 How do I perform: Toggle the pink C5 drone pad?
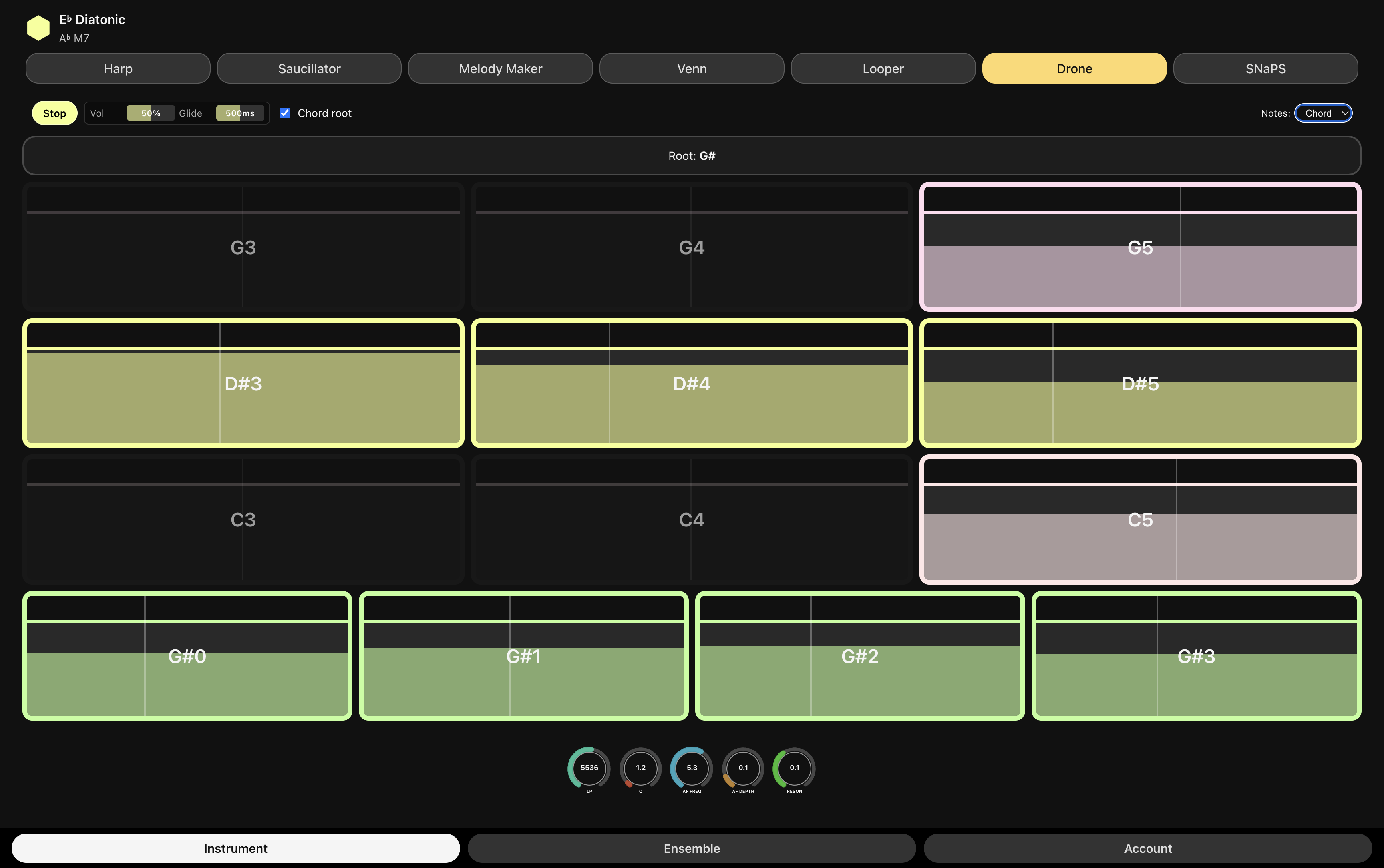click(1140, 520)
